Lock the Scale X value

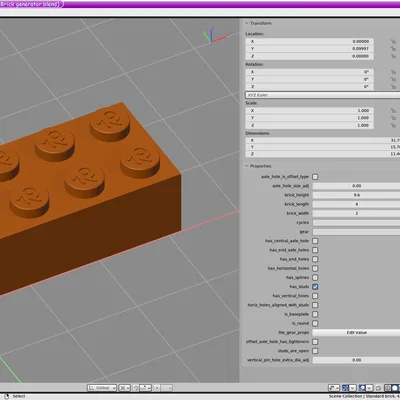coord(393,110)
